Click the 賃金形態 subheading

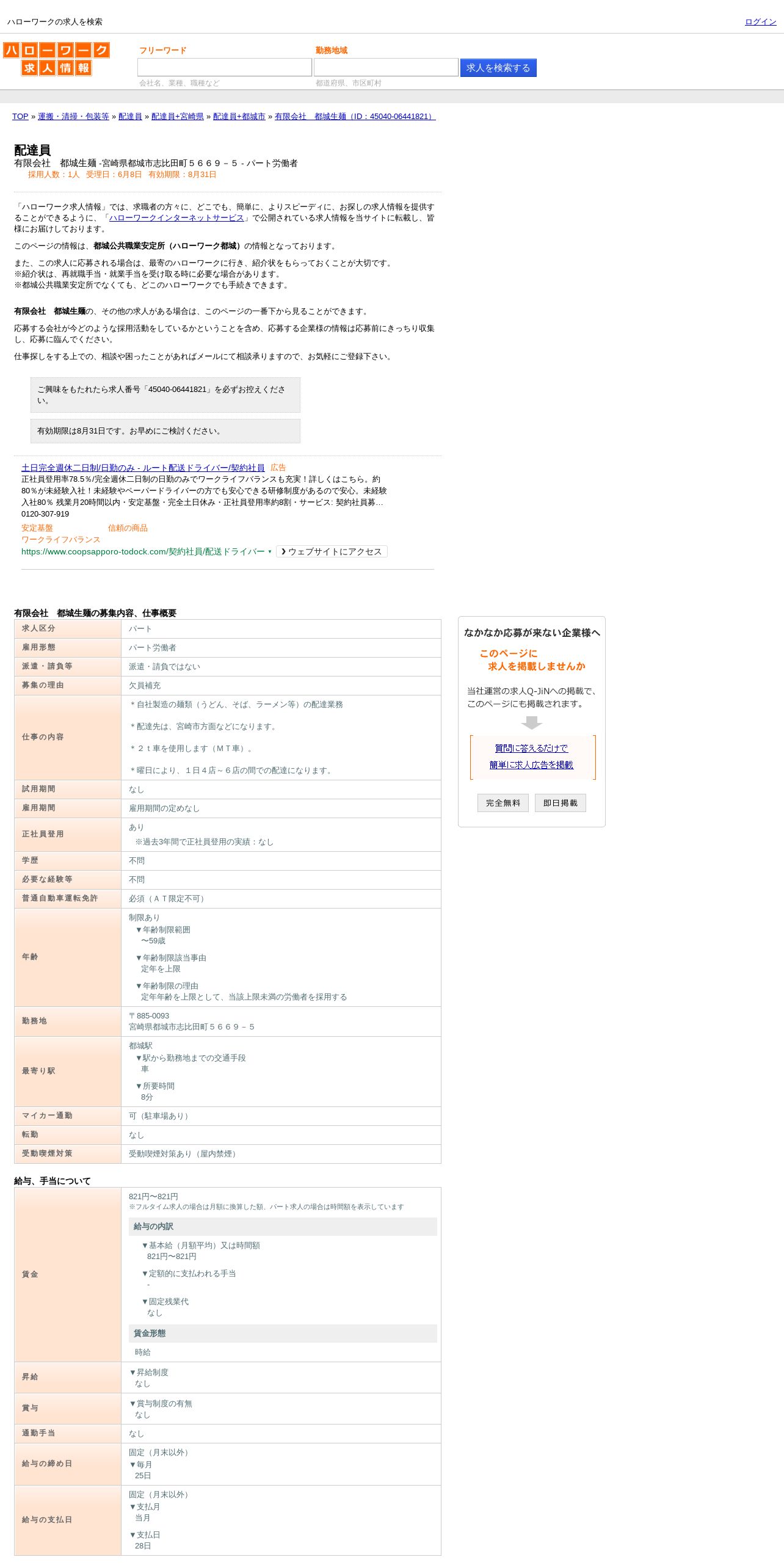283,1334
